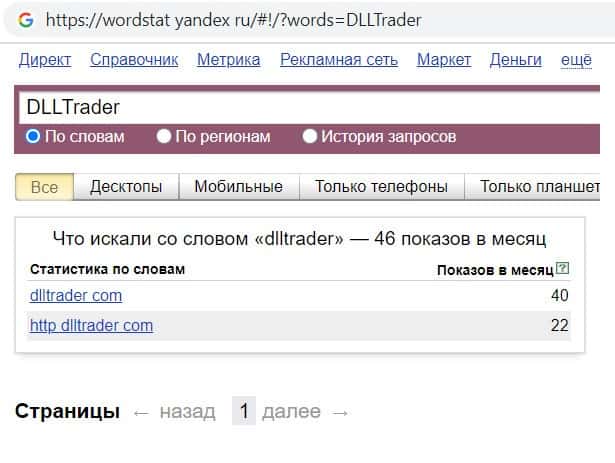Click the назад pagination link
615x463 pixels.
coord(187,412)
